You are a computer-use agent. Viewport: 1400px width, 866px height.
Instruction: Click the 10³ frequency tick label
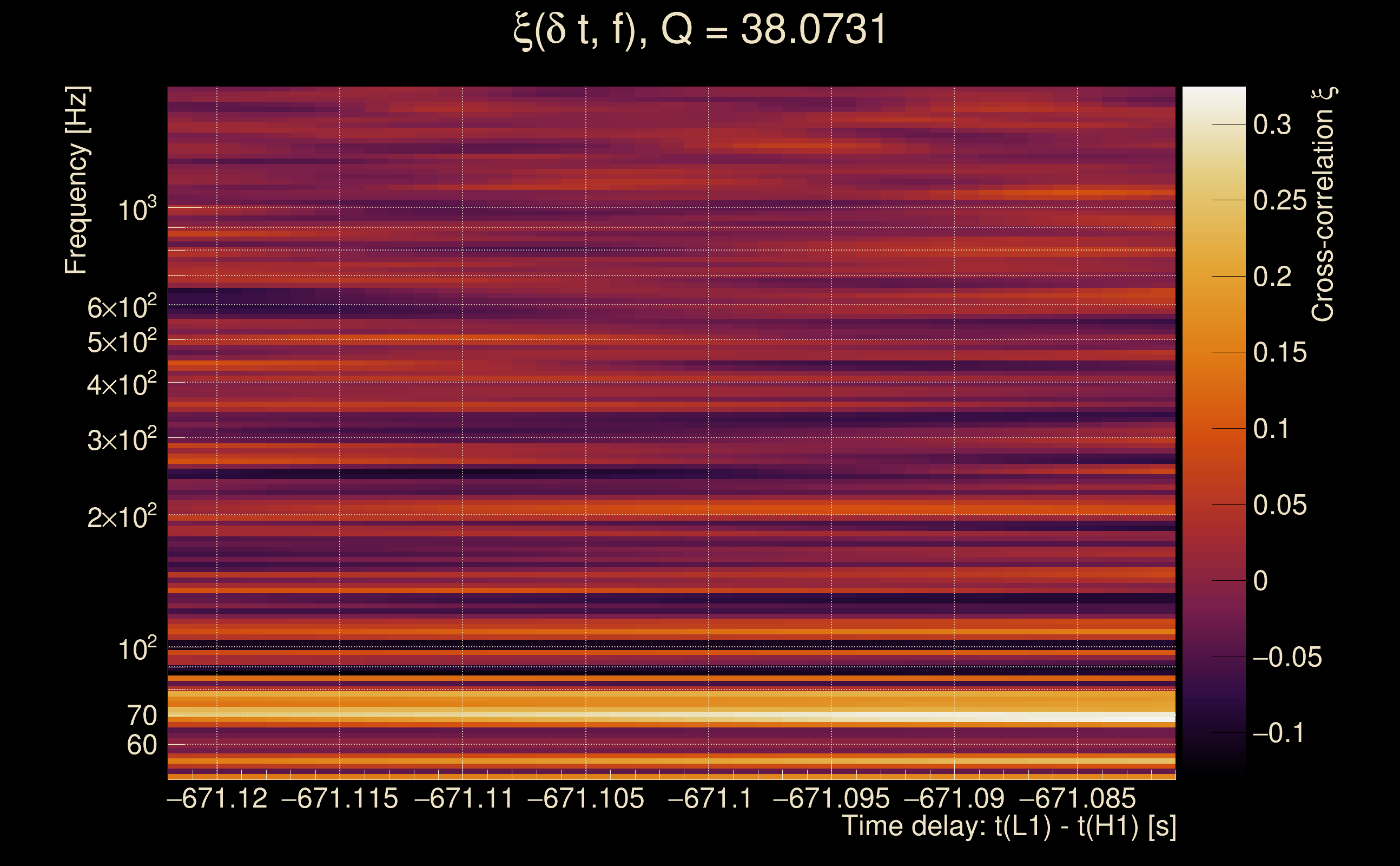[x=137, y=210]
